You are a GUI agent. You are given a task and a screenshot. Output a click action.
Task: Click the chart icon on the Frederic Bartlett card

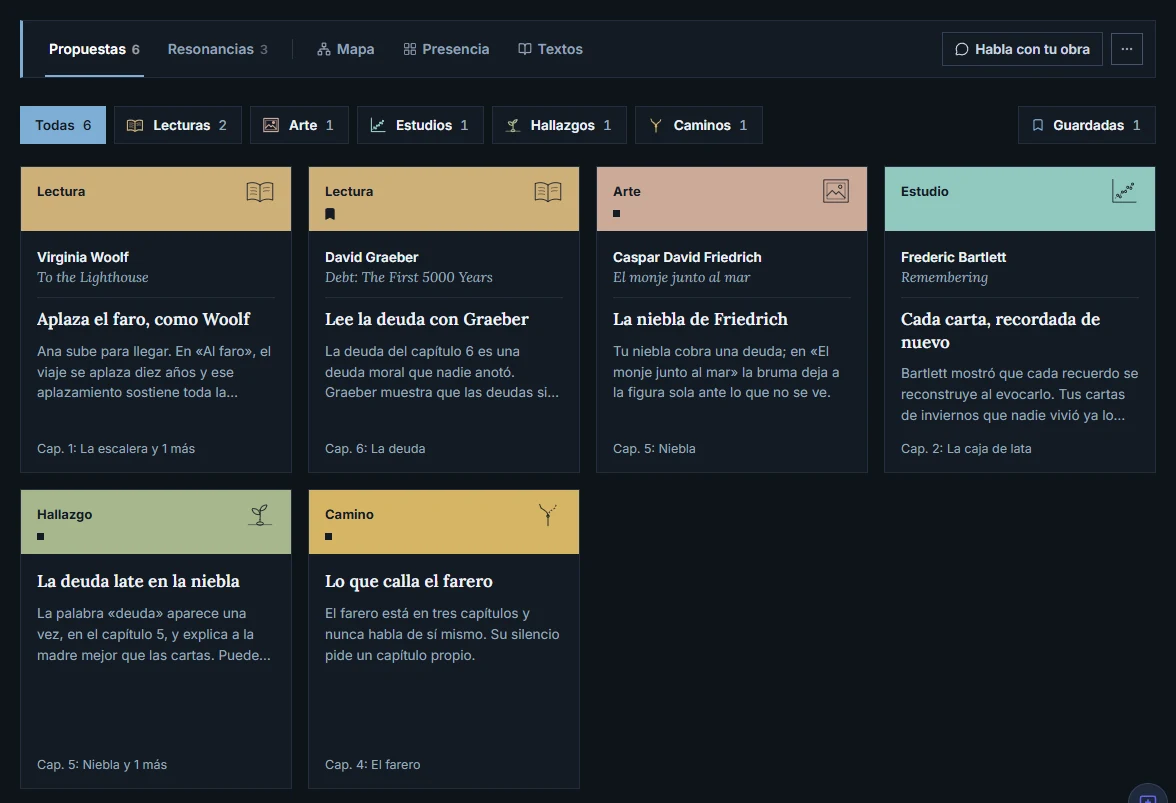pyautogui.click(x=1124, y=191)
